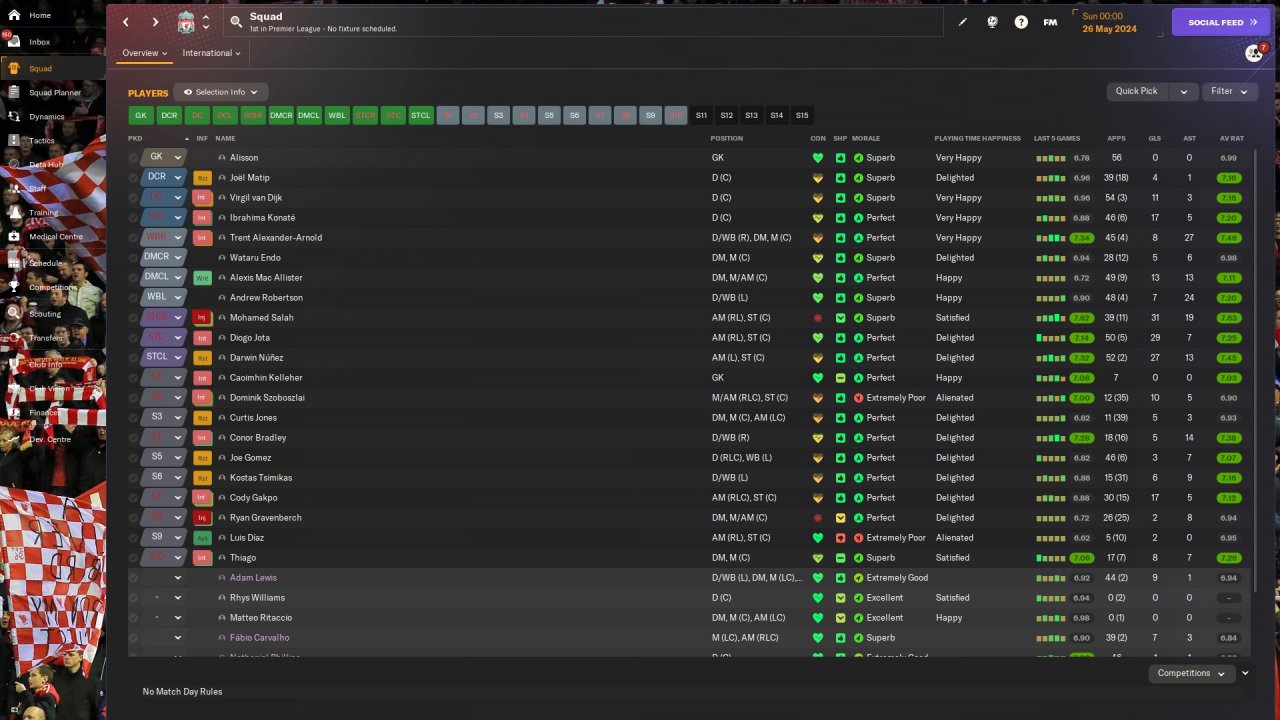Image resolution: width=1280 pixels, height=720 pixels.
Task: Open Competitions in the sidebar menu
Action: coord(52,288)
